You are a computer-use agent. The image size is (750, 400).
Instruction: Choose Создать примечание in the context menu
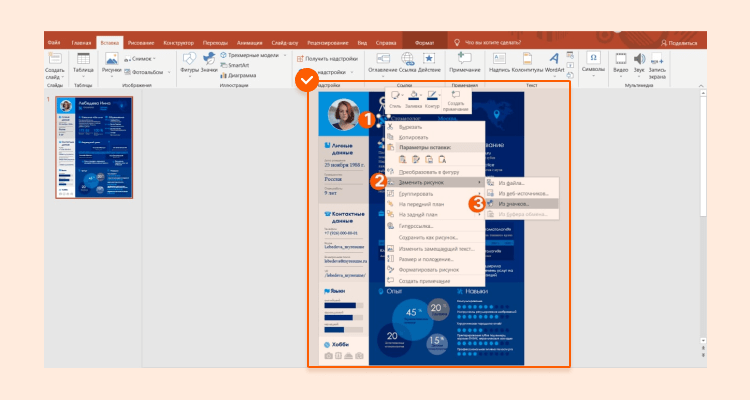(435, 281)
